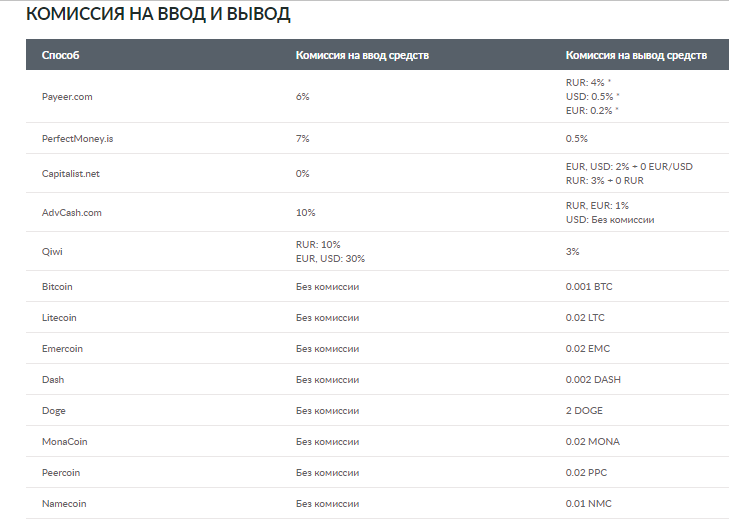The height and width of the screenshot is (519, 729).
Task: Select the MonaCoin row label
Action: (x=64, y=442)
